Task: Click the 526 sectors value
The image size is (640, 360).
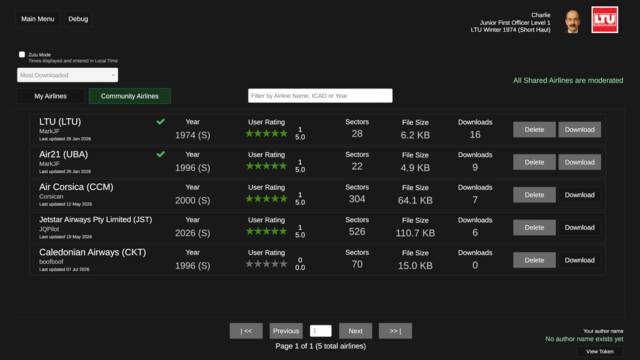Action: (x=357, y=231)
